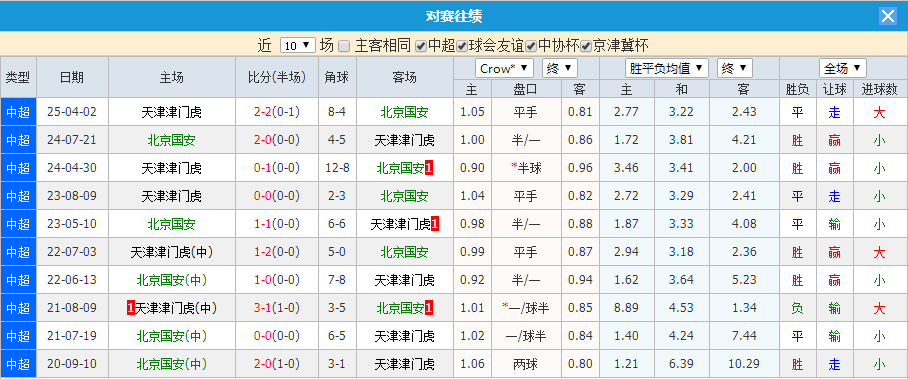Click the 8-4 corner count

click(336, 112)
